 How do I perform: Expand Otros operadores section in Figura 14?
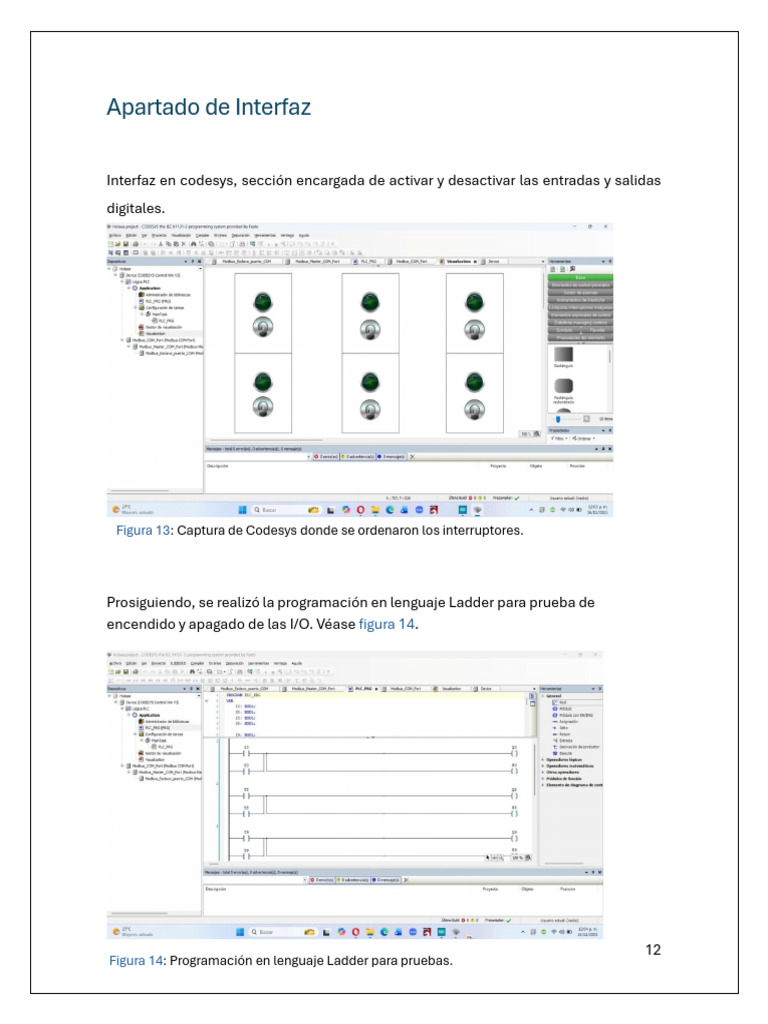pos(543,772)
